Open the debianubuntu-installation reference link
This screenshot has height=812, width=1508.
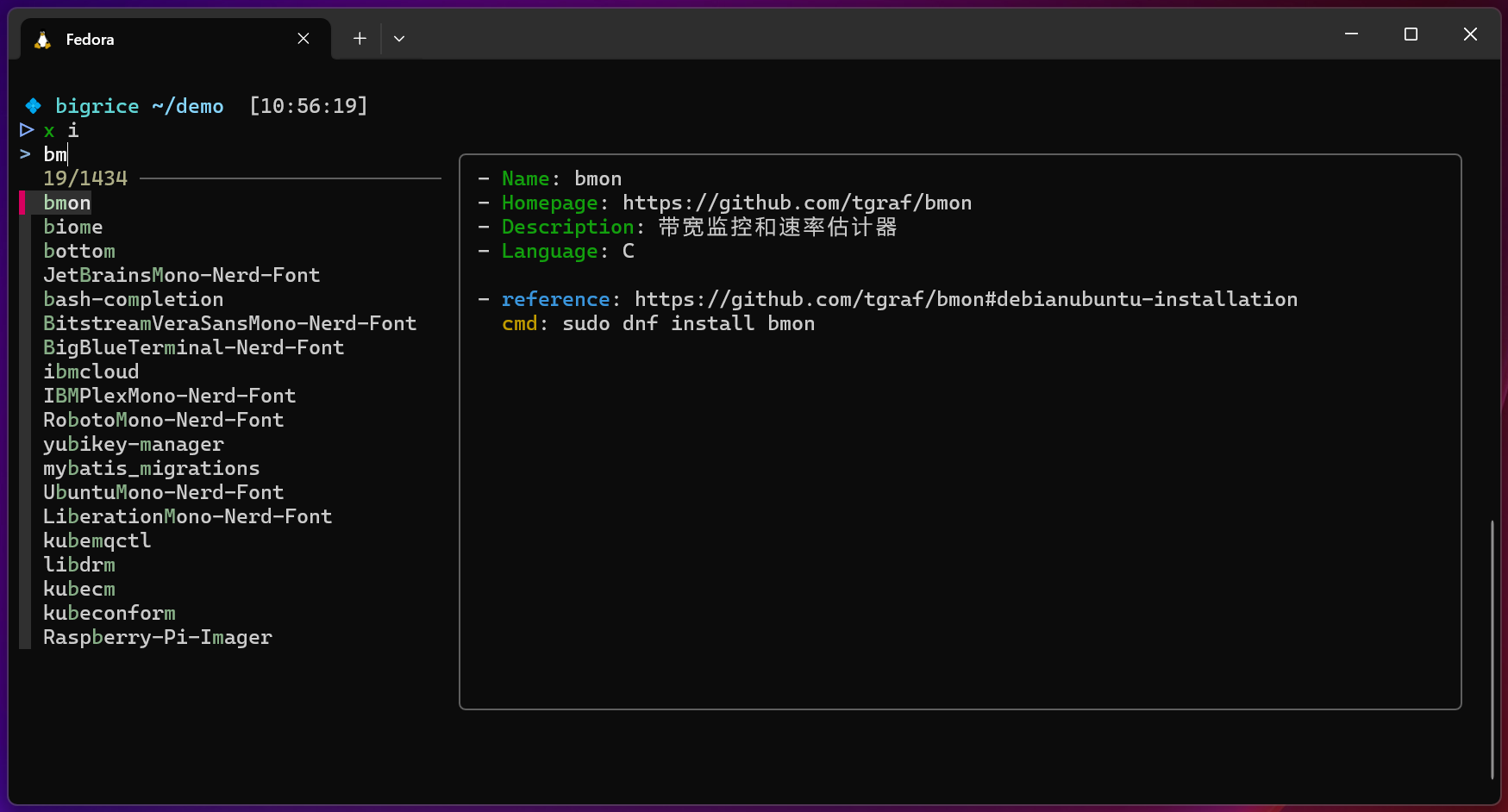[x=966, y=299]
